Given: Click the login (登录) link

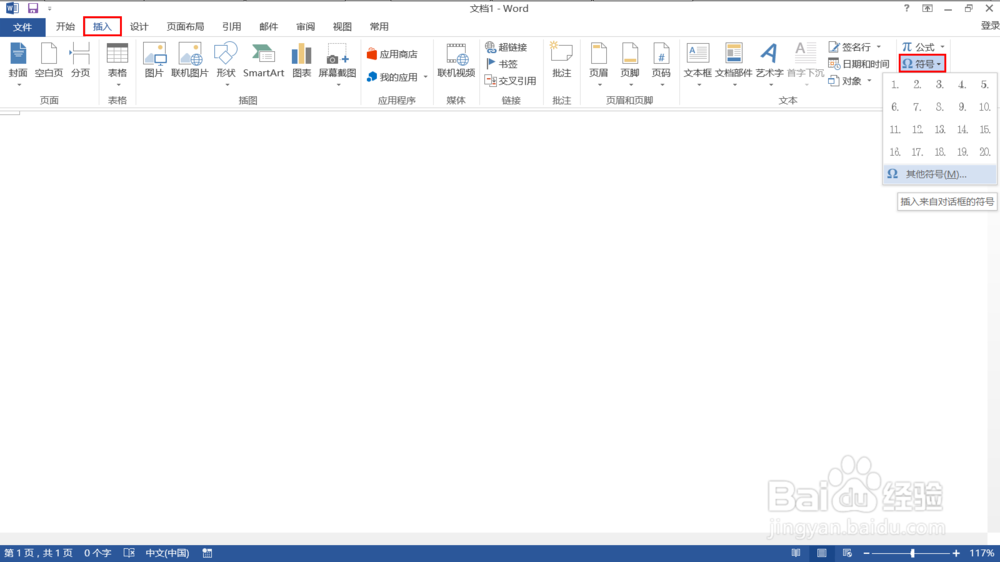Looking at the screenshot, I should click(990, 26).
